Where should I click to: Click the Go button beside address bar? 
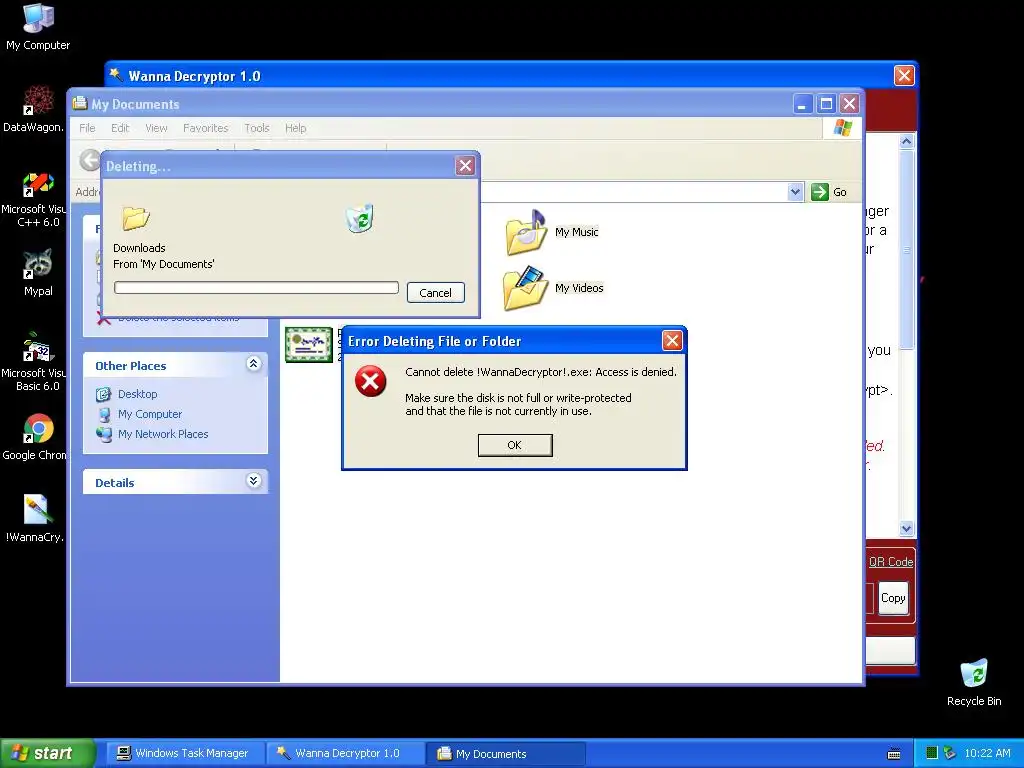[829, 192]
